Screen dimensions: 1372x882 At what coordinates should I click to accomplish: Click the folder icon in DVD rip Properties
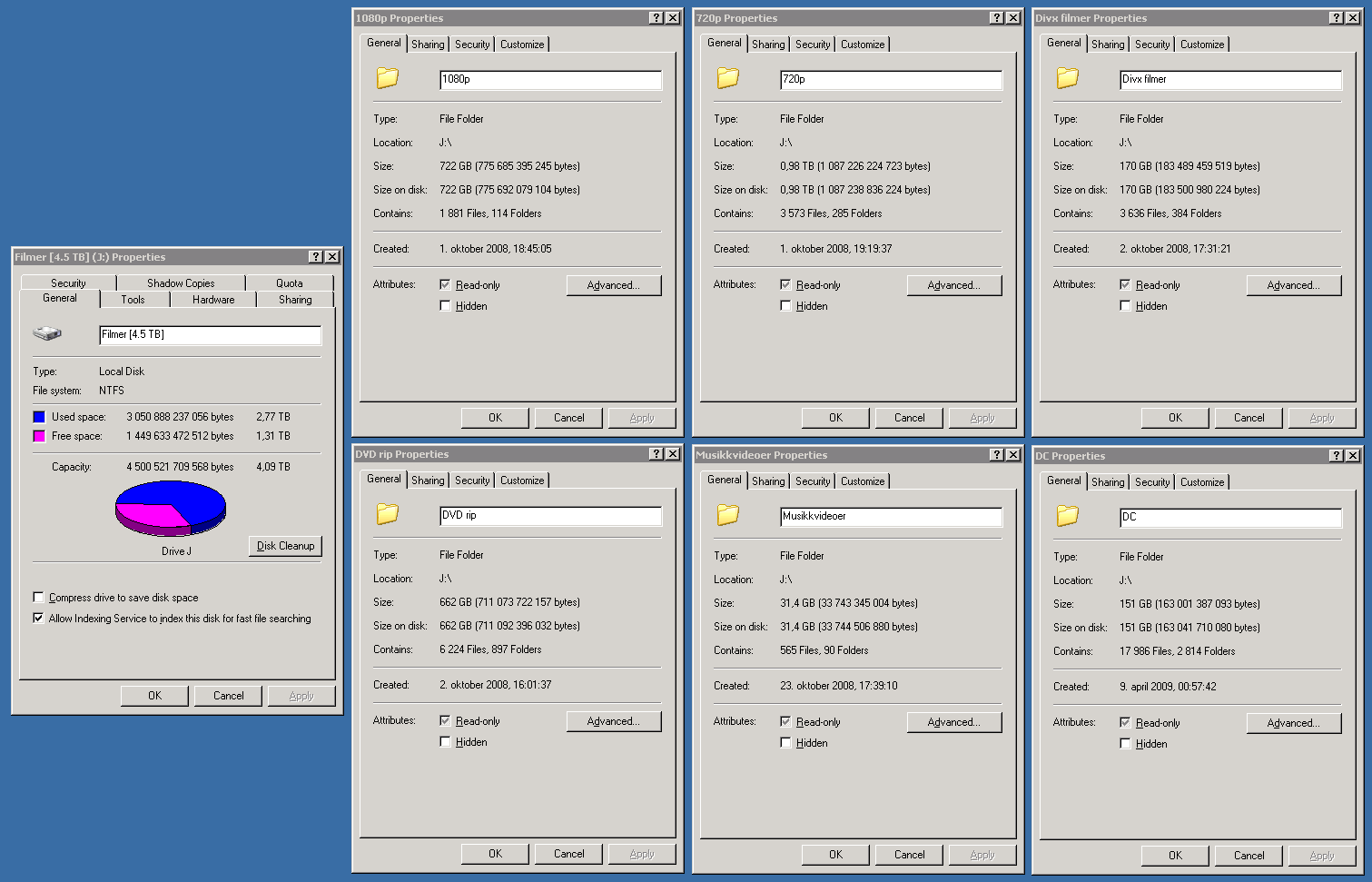click(x=388, y=514)
